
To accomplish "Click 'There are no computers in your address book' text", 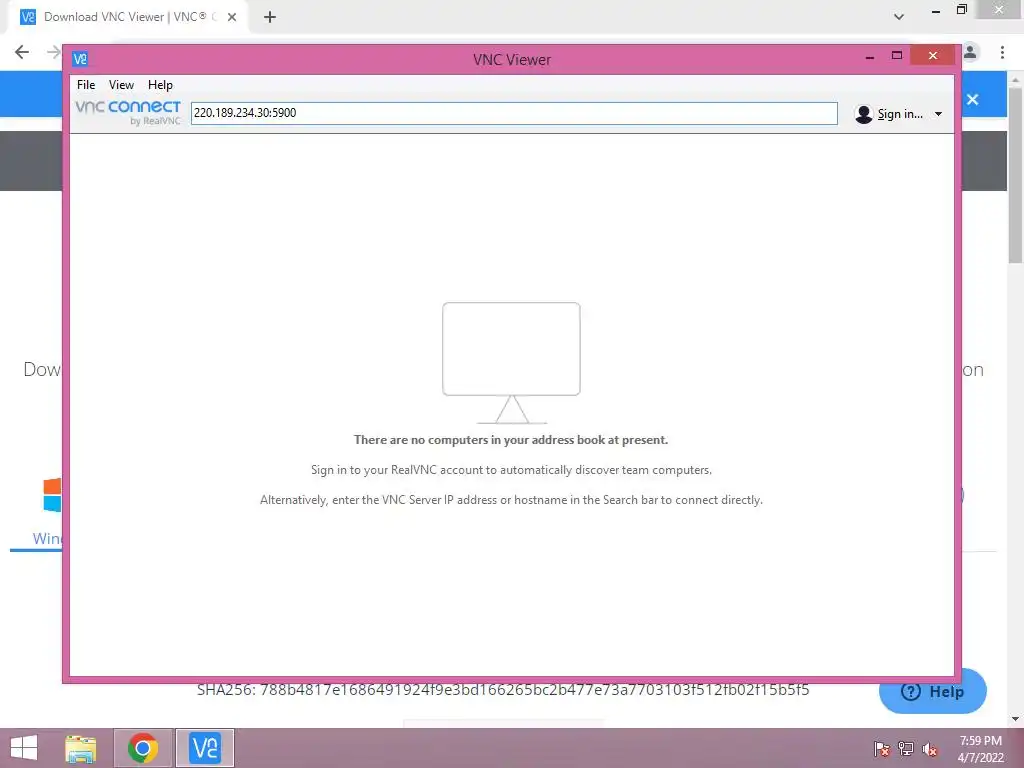I will 511,440.
